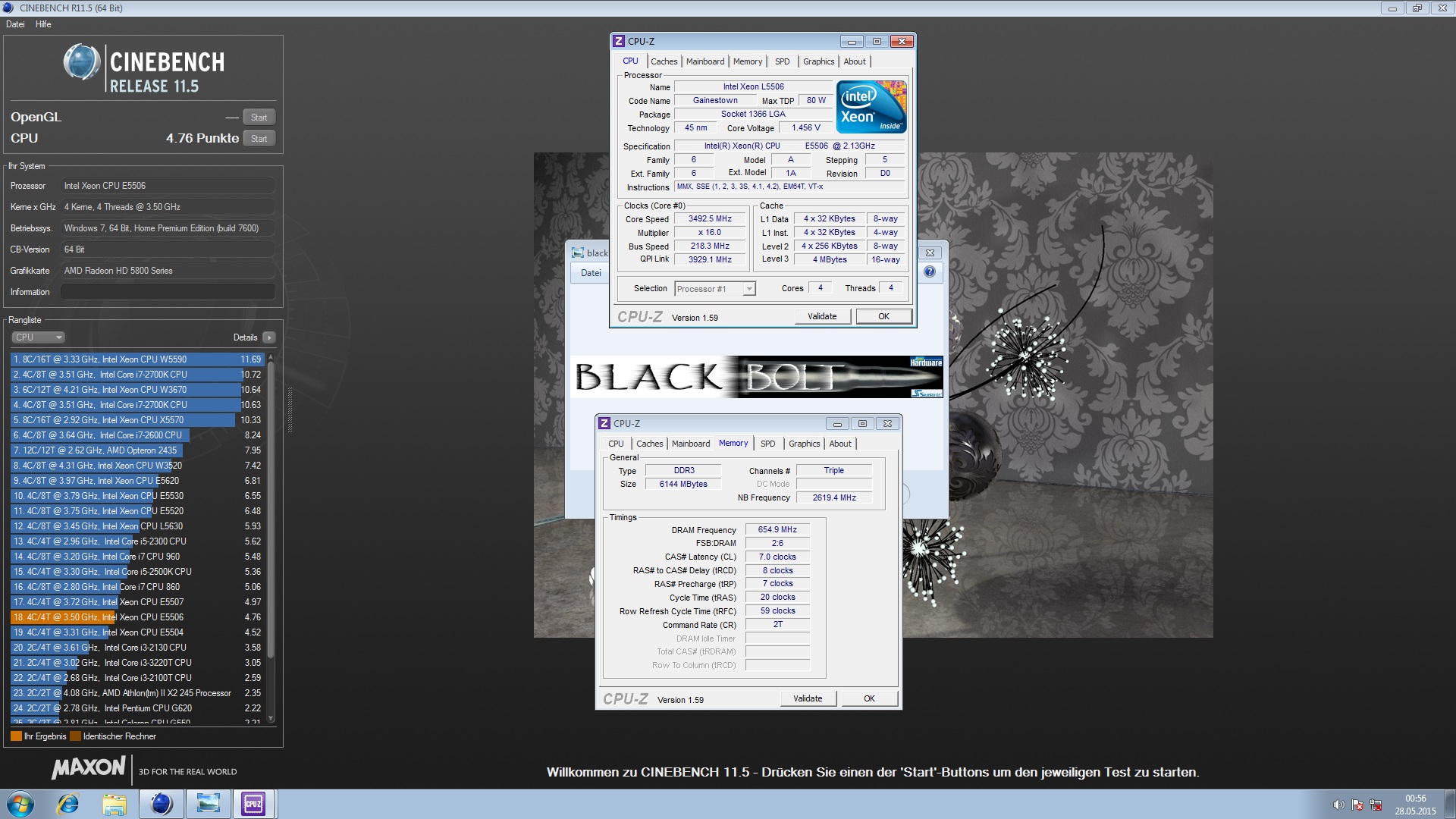Open the Action Center flag icon
1456x819 pixels.
pyautogui.click(x=1357, y=805)
